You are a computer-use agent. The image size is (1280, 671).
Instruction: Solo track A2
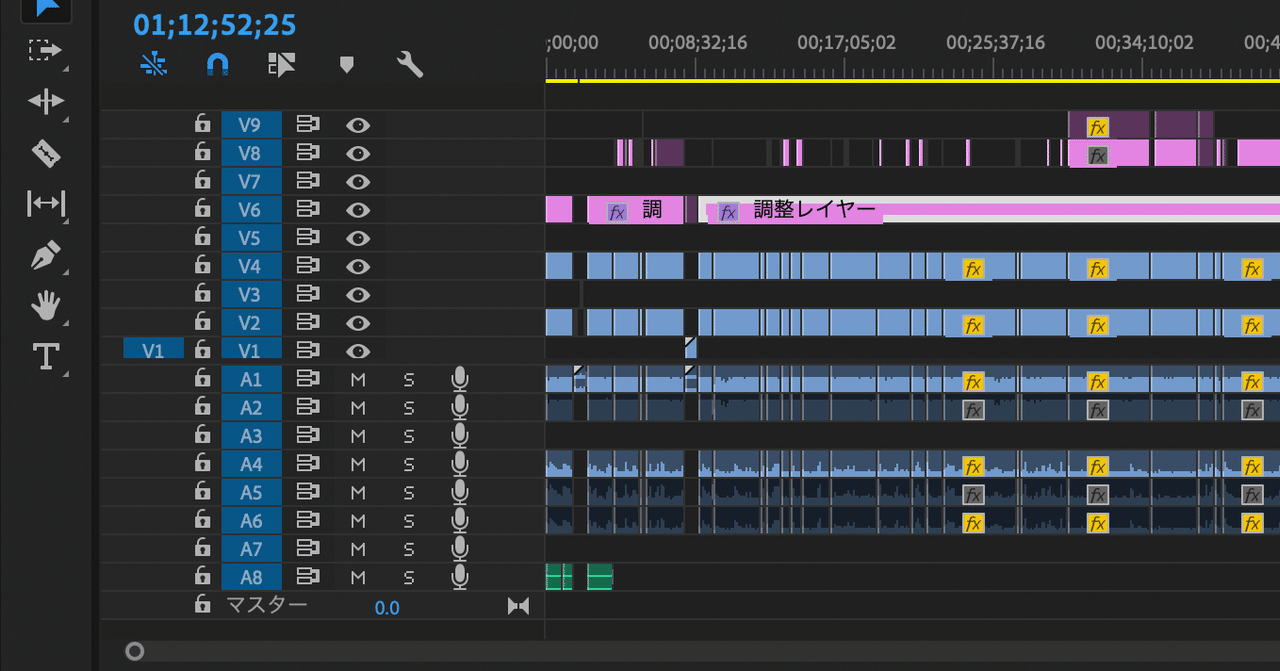[x=408, y=408]
